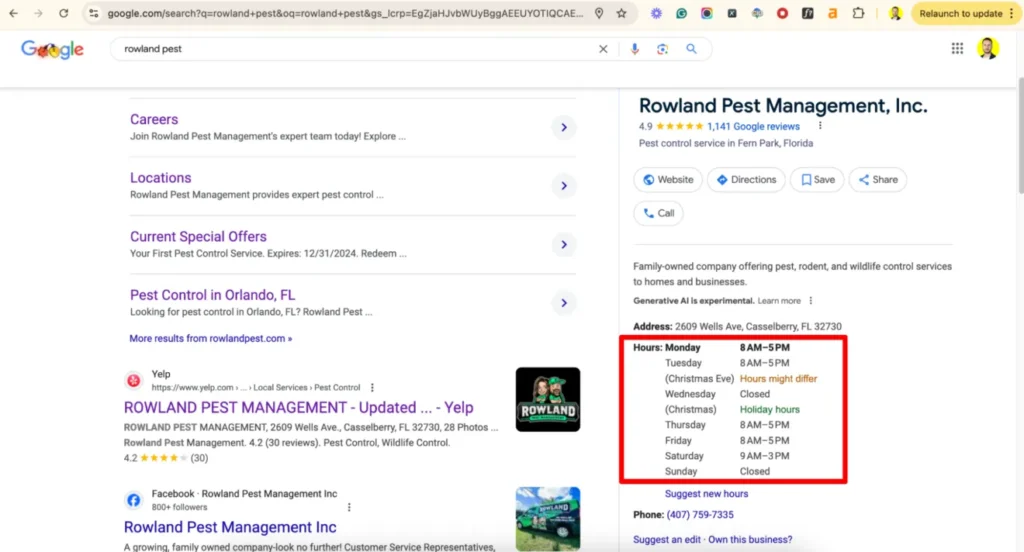Click the magnifying glass search icon

coord(691,49)
